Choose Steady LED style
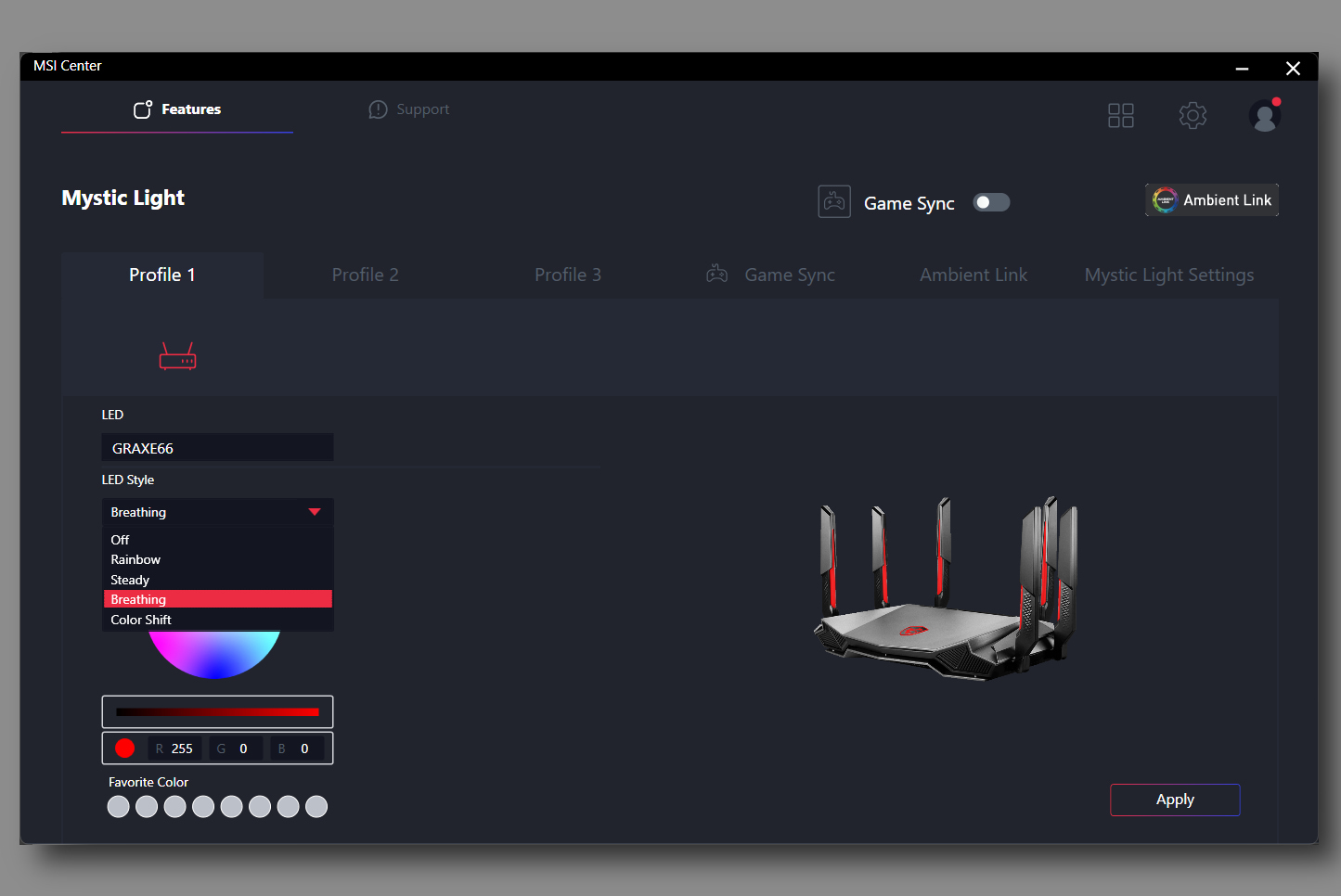 (217, 580)
